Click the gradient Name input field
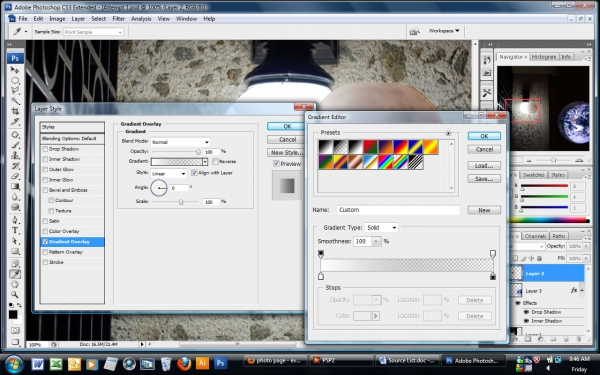 click(x=398, y=210)
